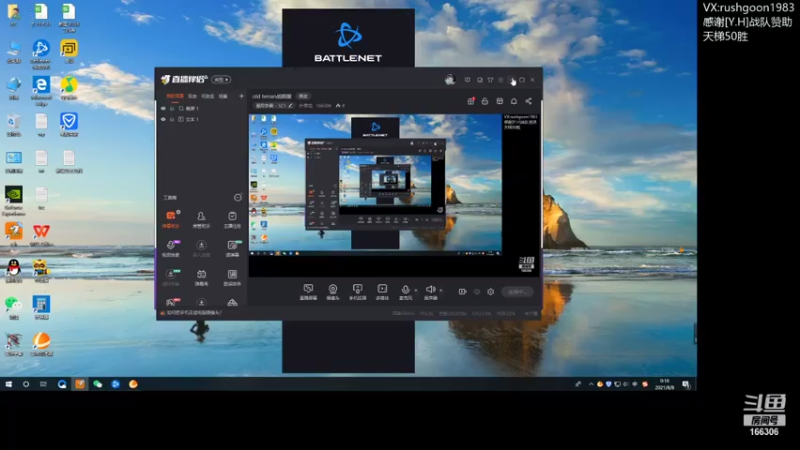Click the lock icon in room header
This screenshot has width=800, height=450.
coord(485,101)
